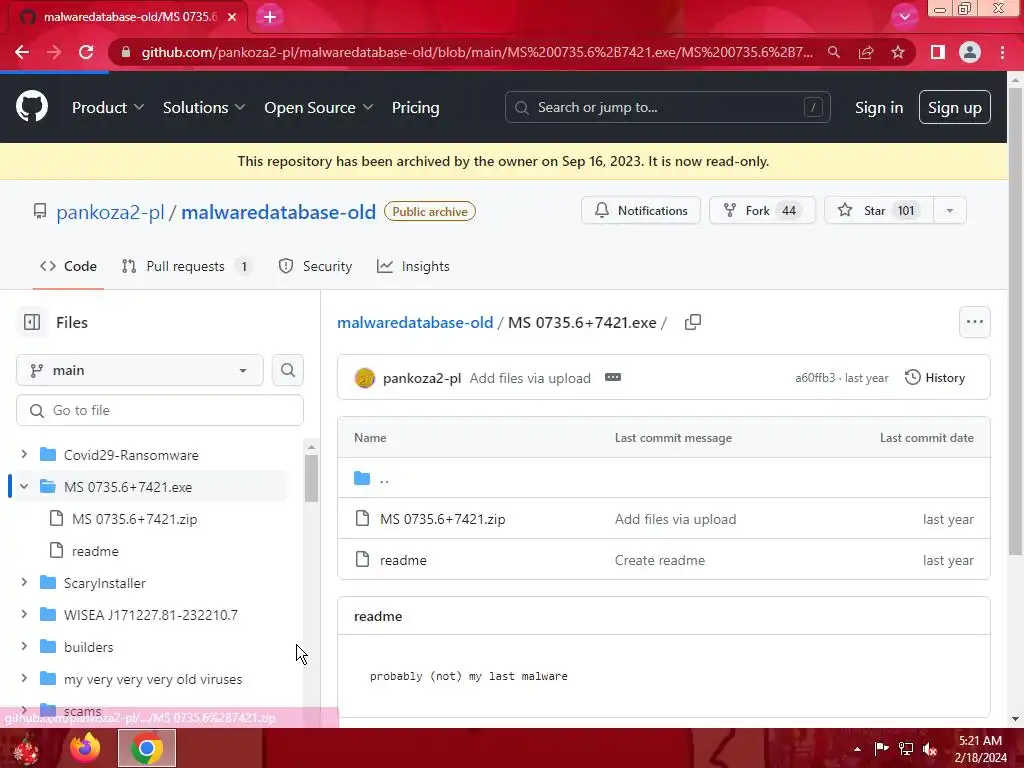Screen dimensions: 1024x768
Task: Open the Action Center flag tray icon
Action: click(882, 748)
